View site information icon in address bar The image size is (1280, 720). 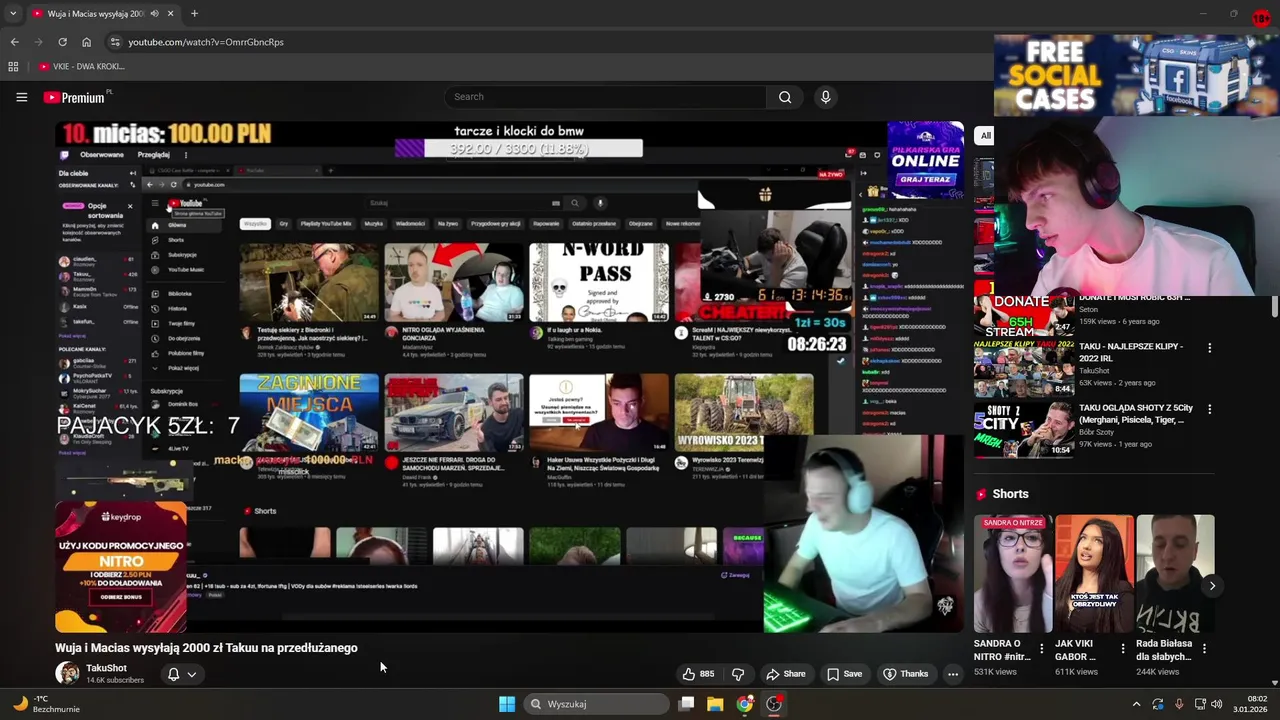pyautogui.click(x=115, y=42)
